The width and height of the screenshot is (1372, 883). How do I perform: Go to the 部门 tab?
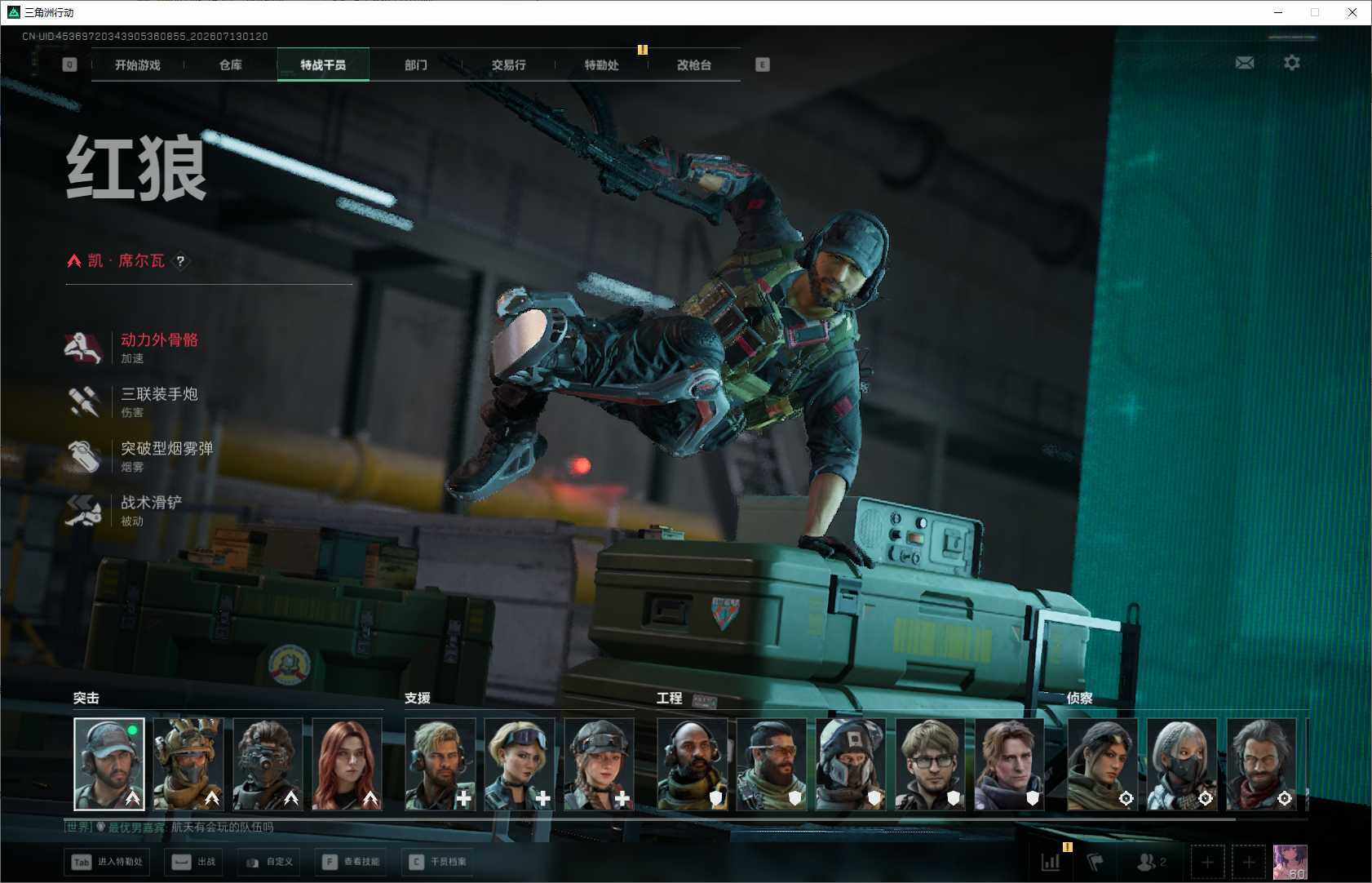[x=416, y=64]
